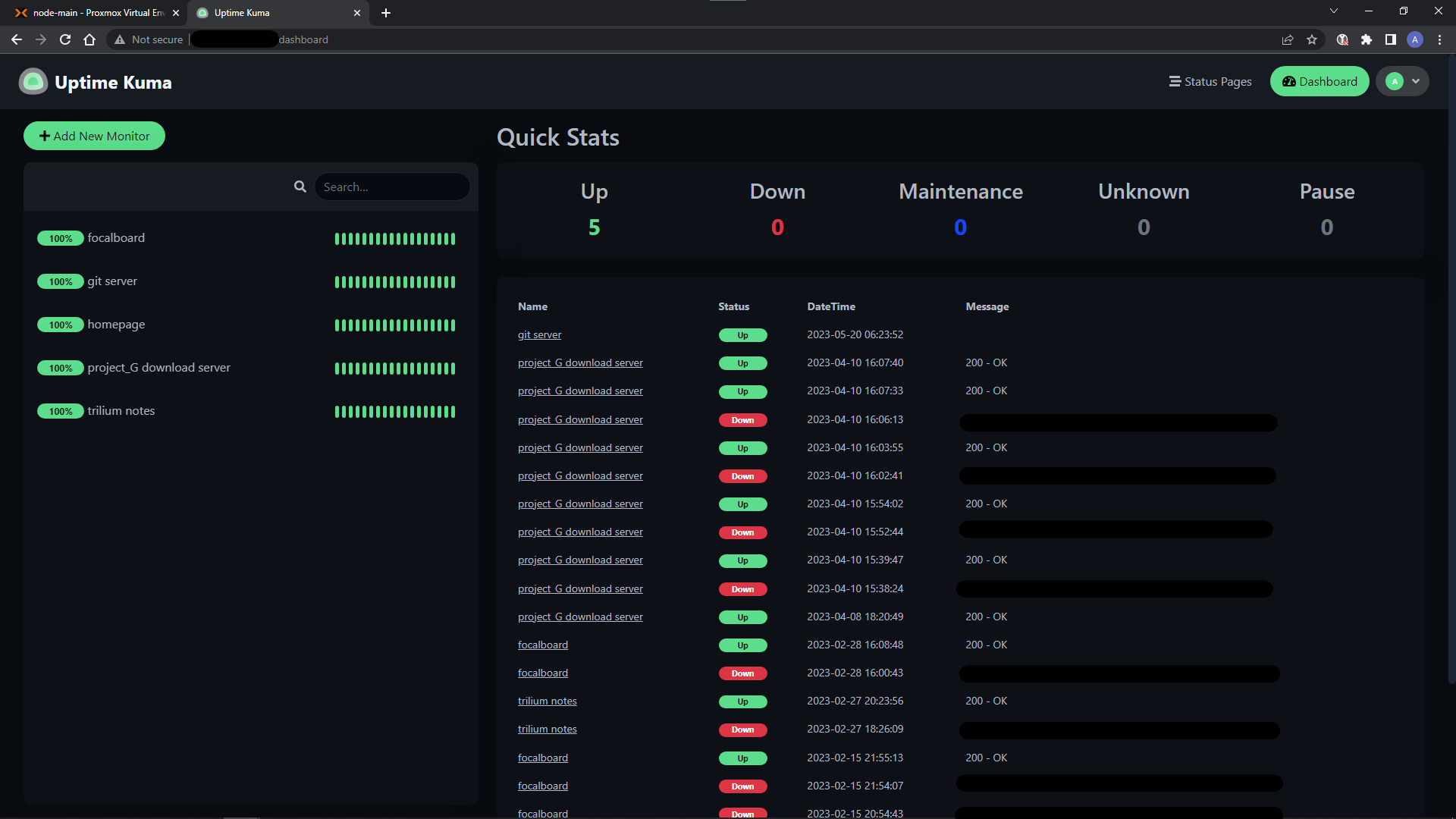
Task: Click Down badge dated 2023-02-28 16:00:43
Action: click(x=742, y=673)
